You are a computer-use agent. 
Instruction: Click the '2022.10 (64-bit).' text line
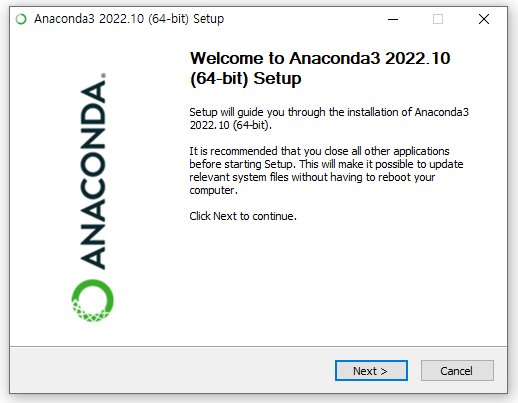[x=230, y=125]
